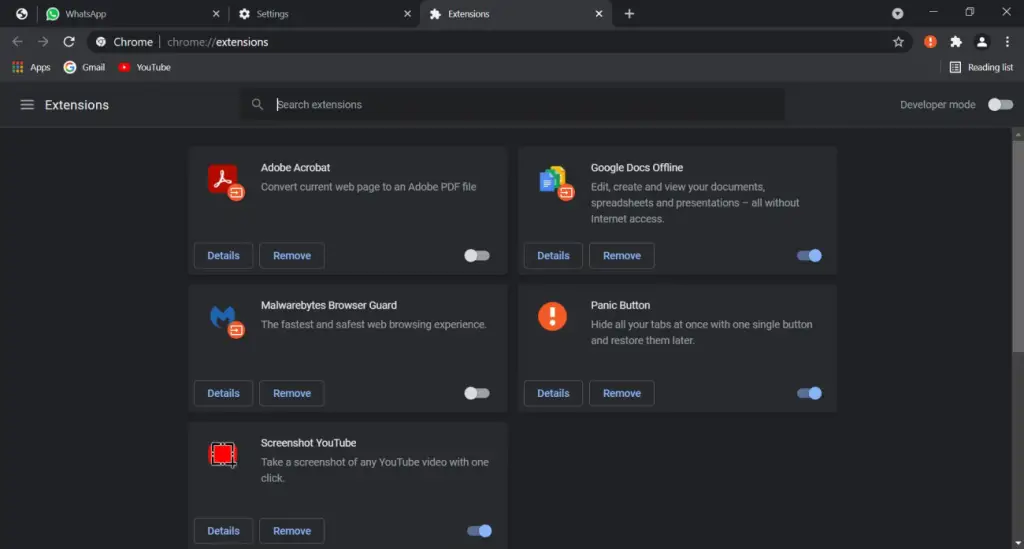This screenshot has width=1024, height=549.
Task: Open Details for Malwarebytes Browser Guard
Action: (x=223, y=394)
